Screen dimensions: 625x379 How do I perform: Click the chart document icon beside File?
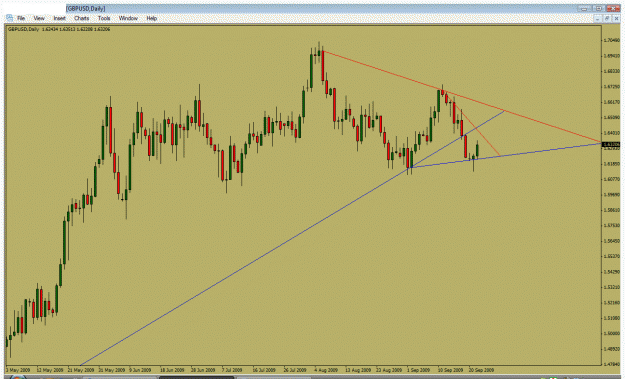point(10,18)
